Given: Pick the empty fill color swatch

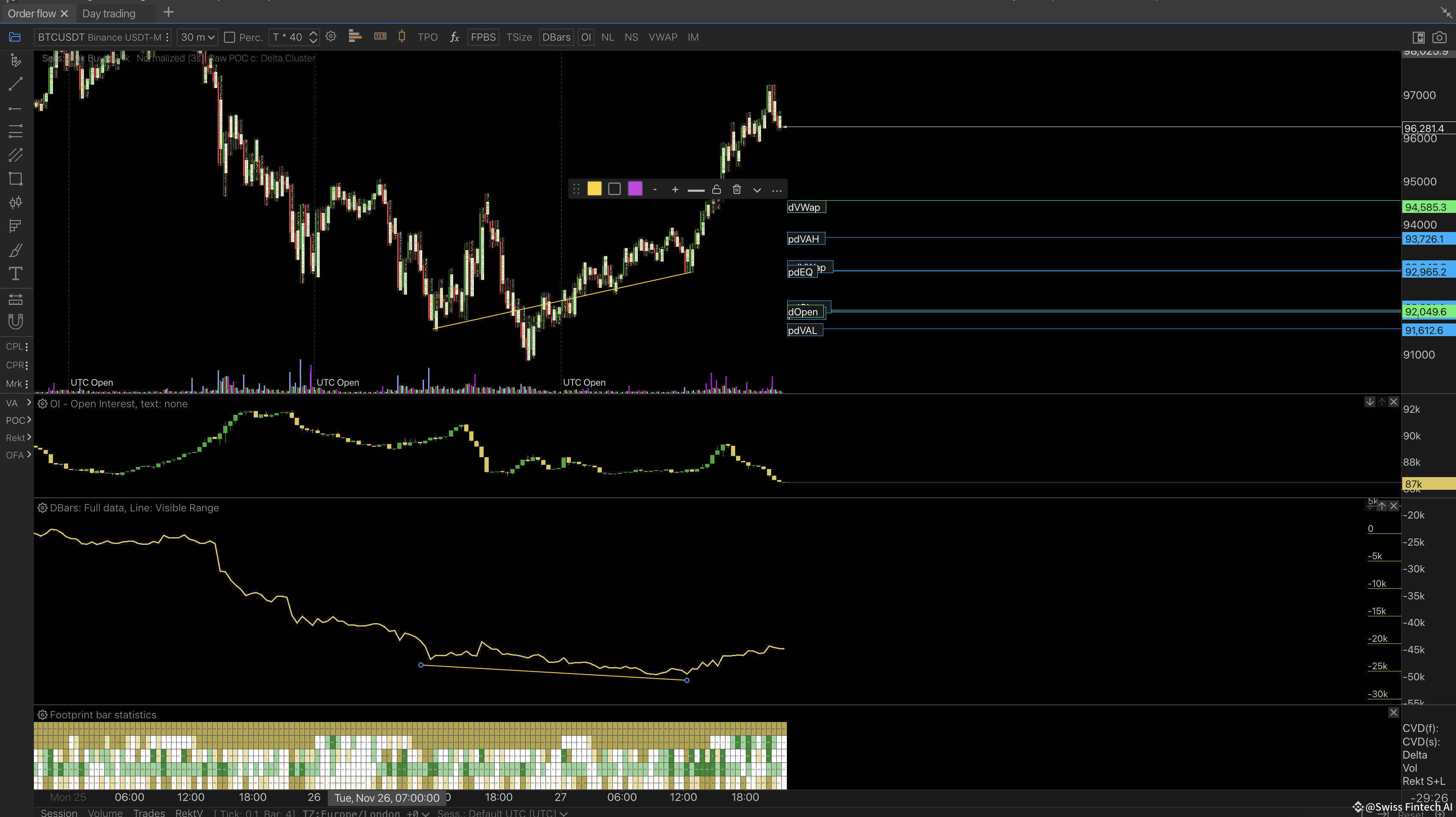Looking at the screenshot, I should coord(615,189).
